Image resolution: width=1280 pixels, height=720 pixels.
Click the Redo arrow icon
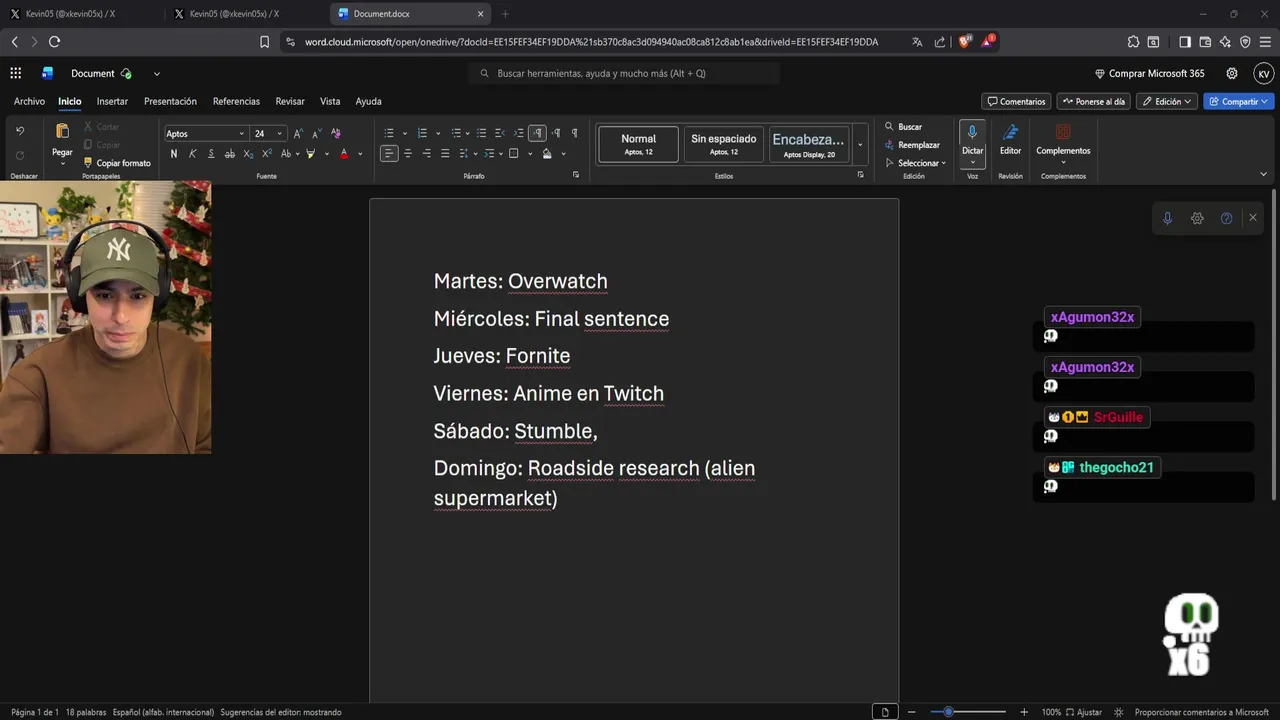[20, 155]
